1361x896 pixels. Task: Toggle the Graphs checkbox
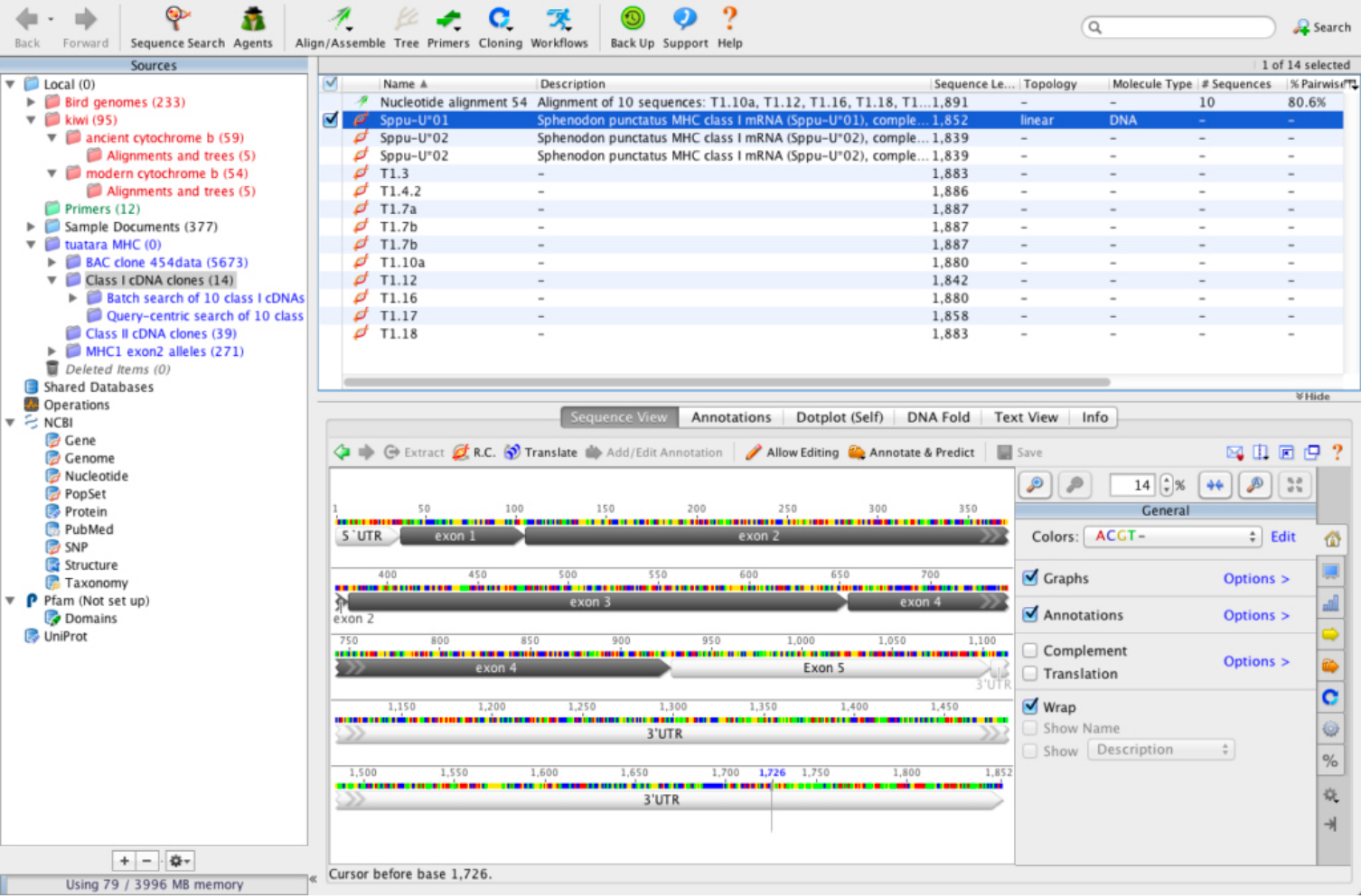1030,577
